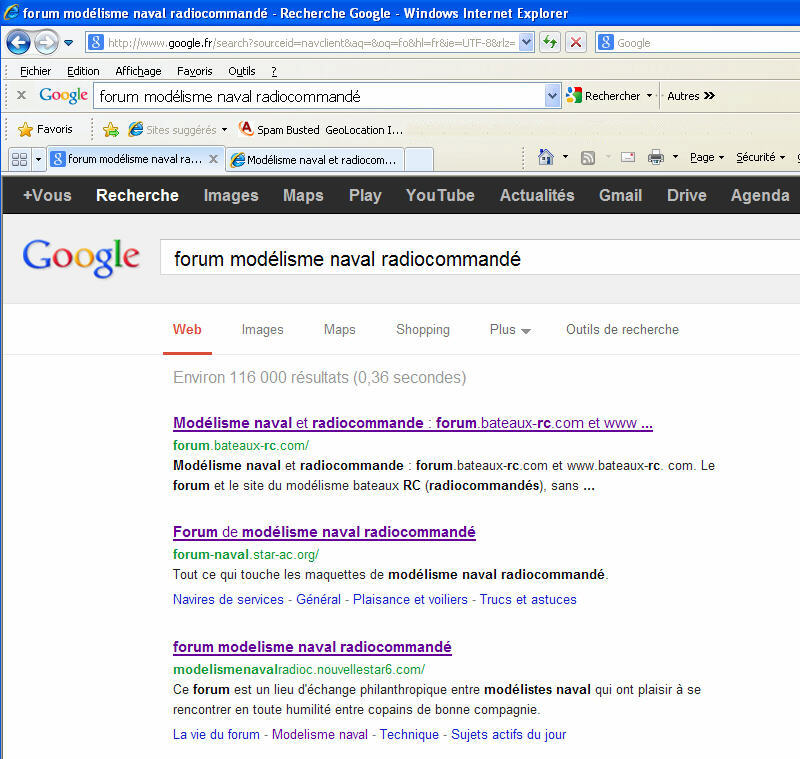This screenshot has height=759, width=800.
Task: Open the Spam Busted GeoLocation favorite
Action: click(321, 130)
